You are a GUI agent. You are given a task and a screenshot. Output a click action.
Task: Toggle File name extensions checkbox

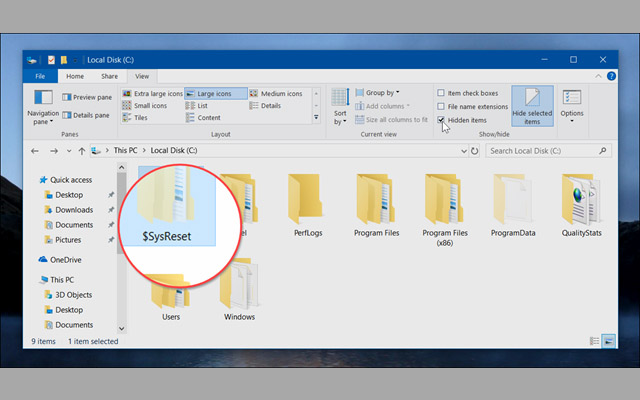click(442, 106)
